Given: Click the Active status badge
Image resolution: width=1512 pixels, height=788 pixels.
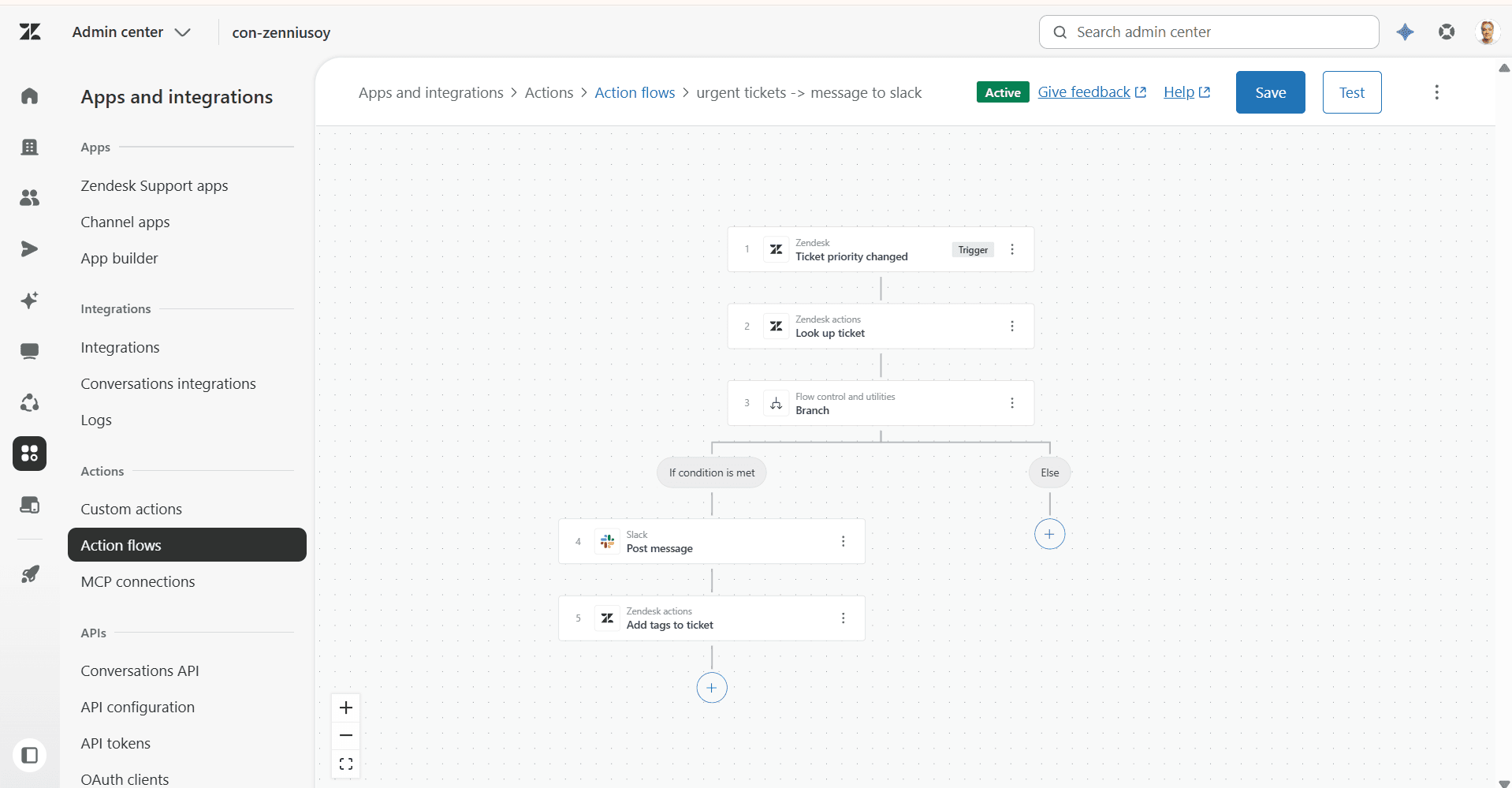Looking at the screenshot, I should click(1003, 92).
